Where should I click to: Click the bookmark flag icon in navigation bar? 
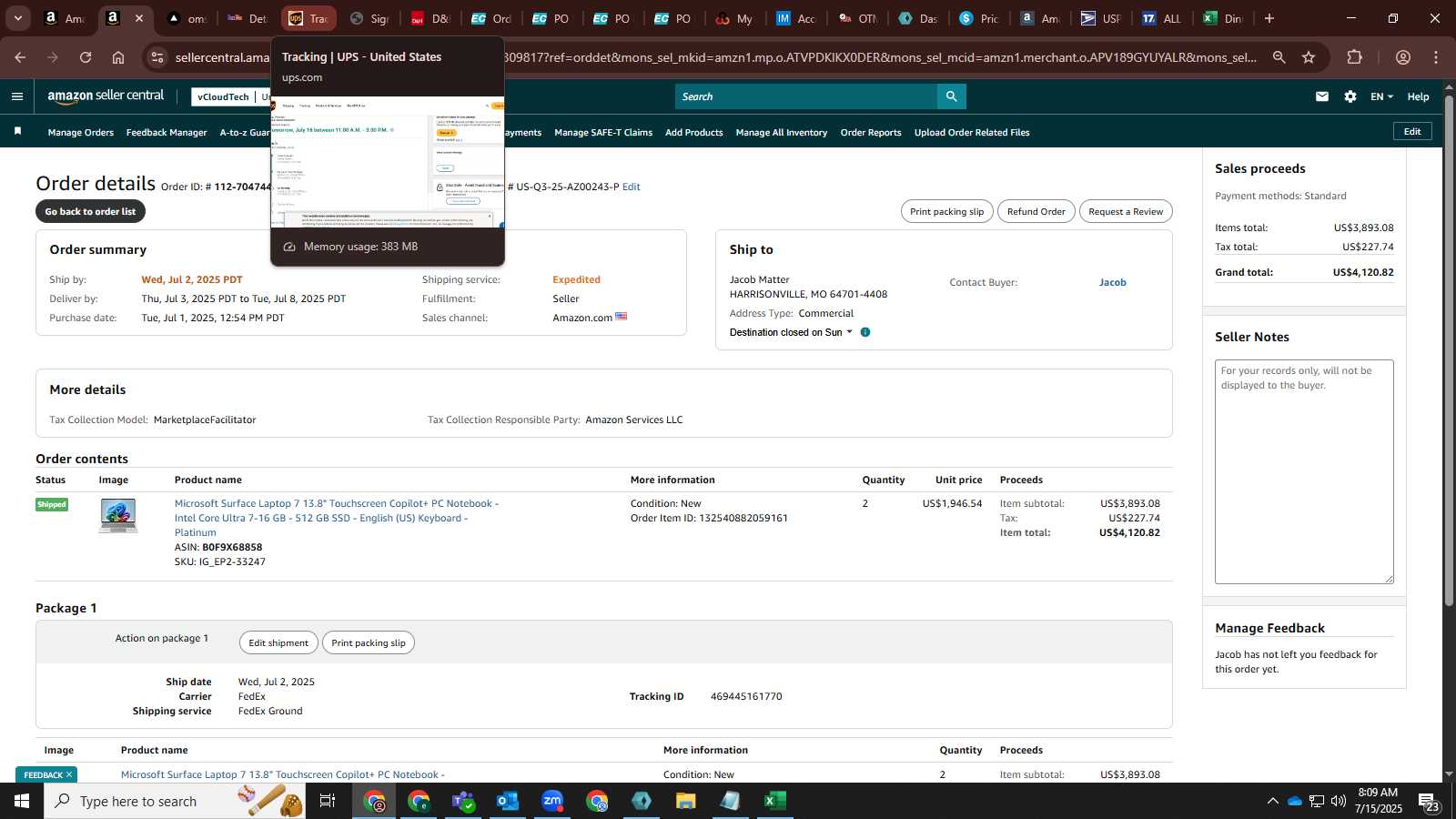(17, 132)
